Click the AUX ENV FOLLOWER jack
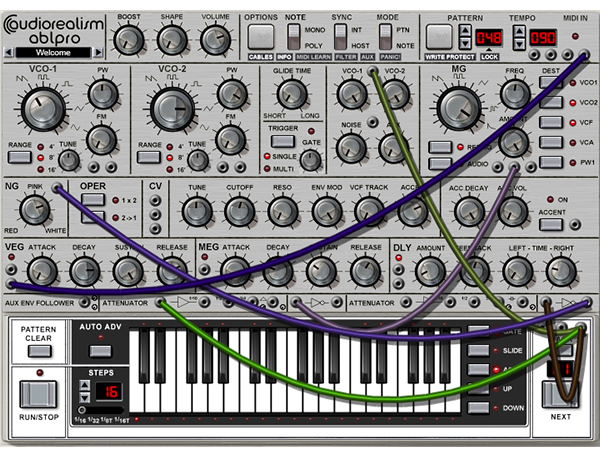Image resolution: width=600 pixels, height=455 pixels. (x=84, y=302)
